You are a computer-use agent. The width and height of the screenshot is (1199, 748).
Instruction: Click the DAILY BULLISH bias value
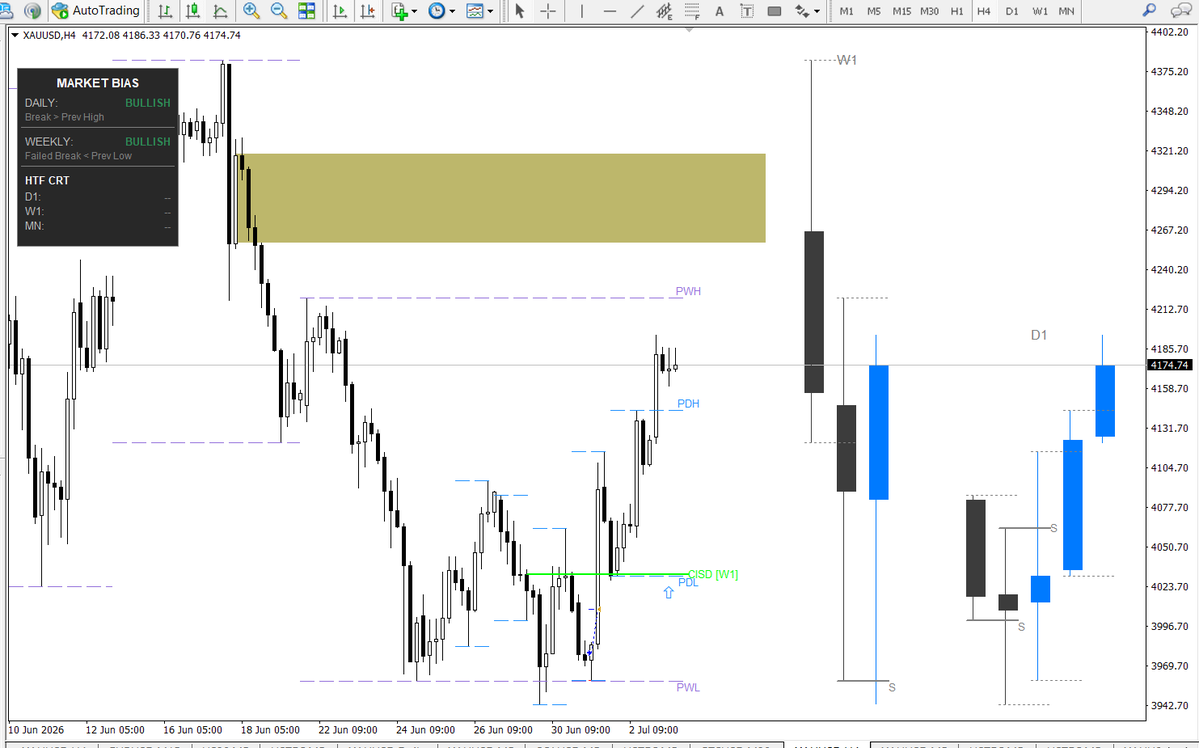pos(148,102)
